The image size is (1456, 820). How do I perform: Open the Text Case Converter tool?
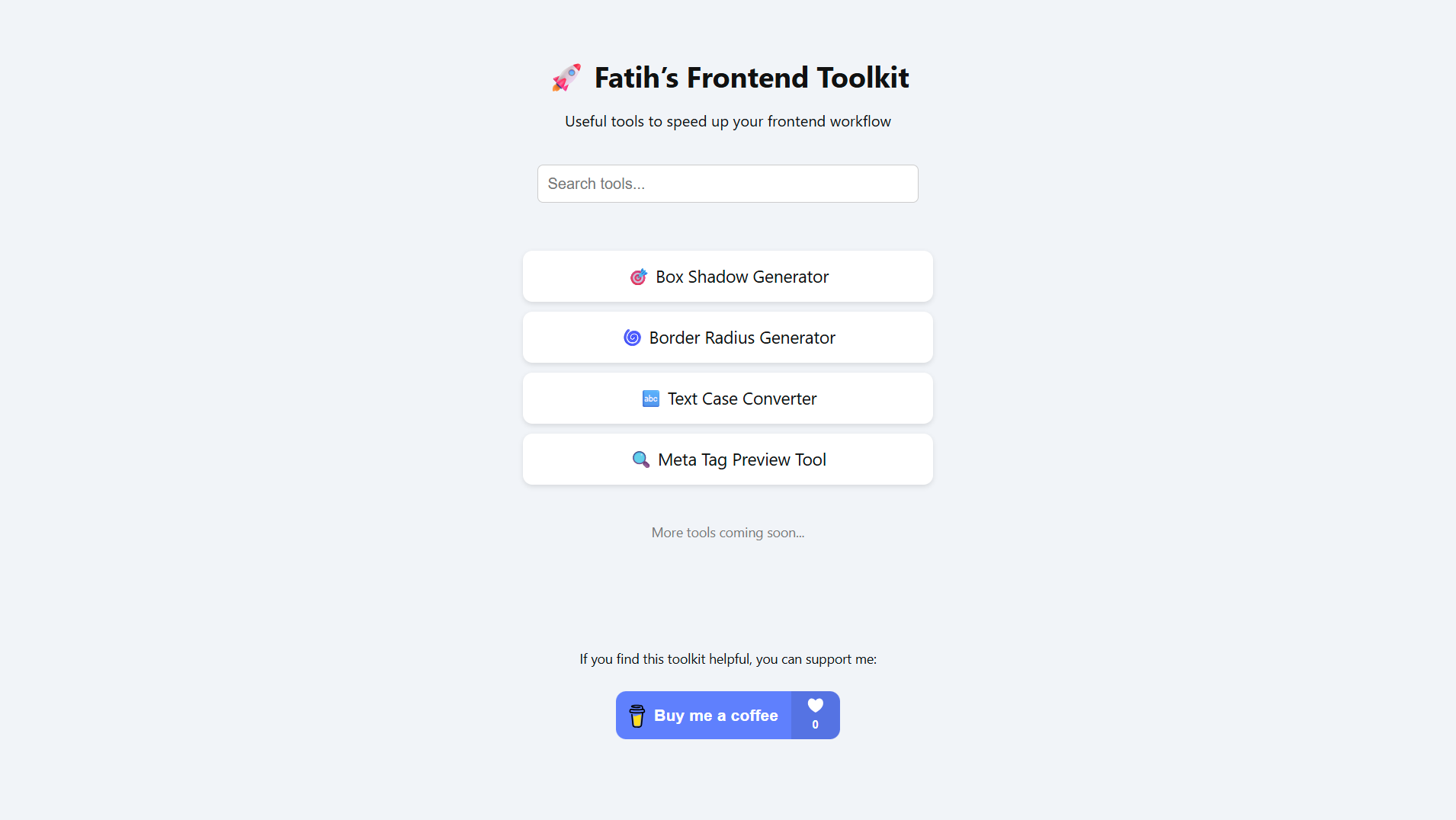click(727, 399)
